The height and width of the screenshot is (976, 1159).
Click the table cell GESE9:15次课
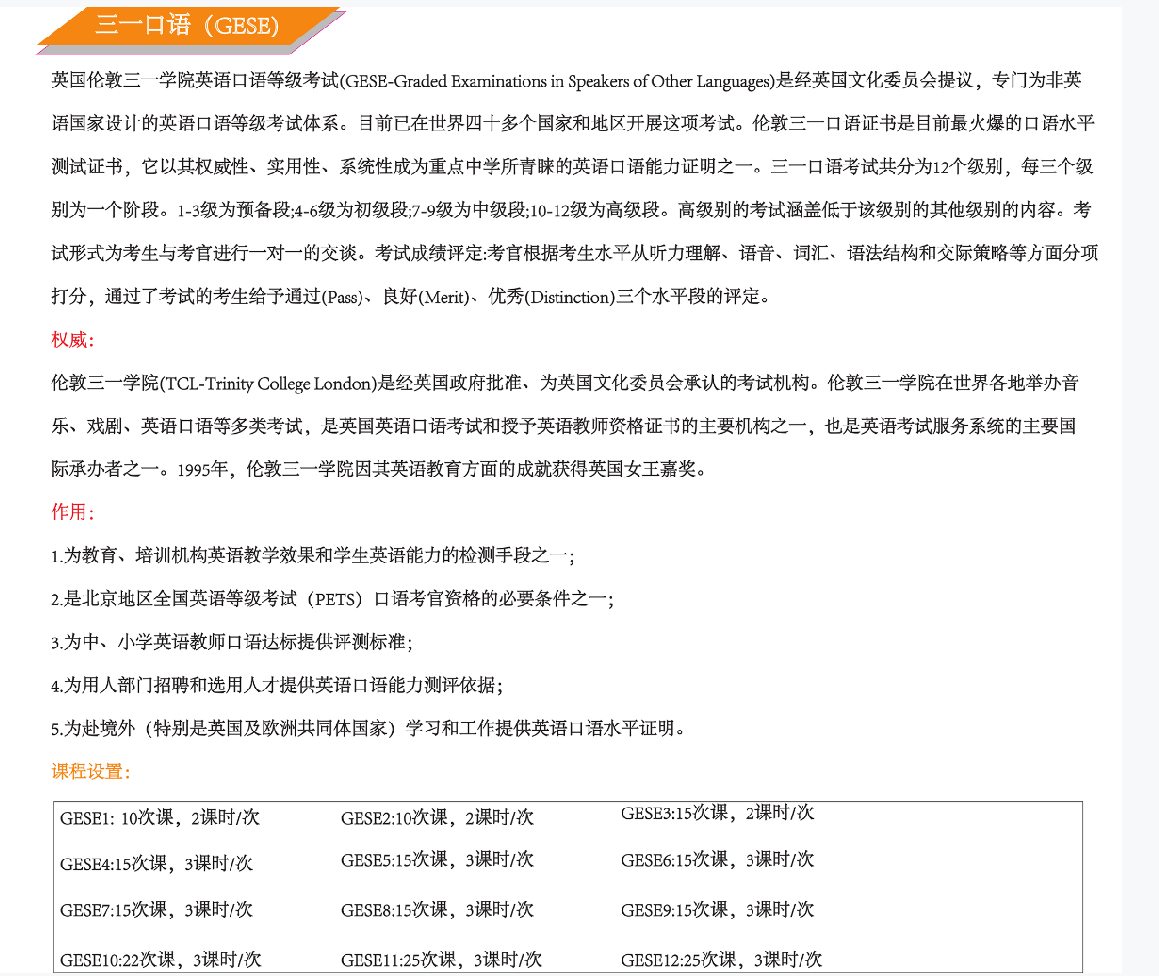[x=717, y=909]
